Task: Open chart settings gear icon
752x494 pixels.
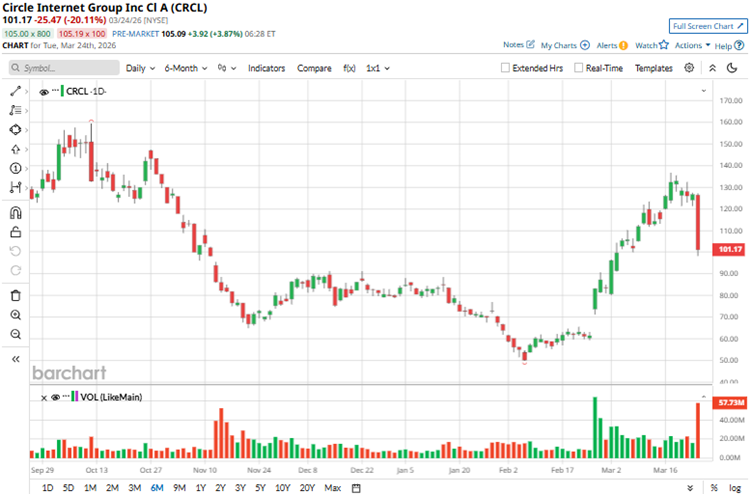Action: 689,68
